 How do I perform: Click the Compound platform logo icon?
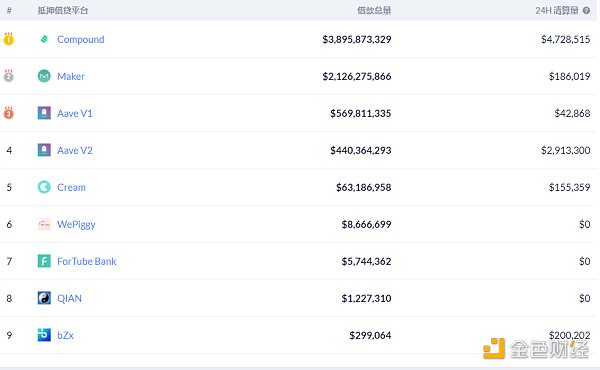pyautogui.click(x=44, y=39)
